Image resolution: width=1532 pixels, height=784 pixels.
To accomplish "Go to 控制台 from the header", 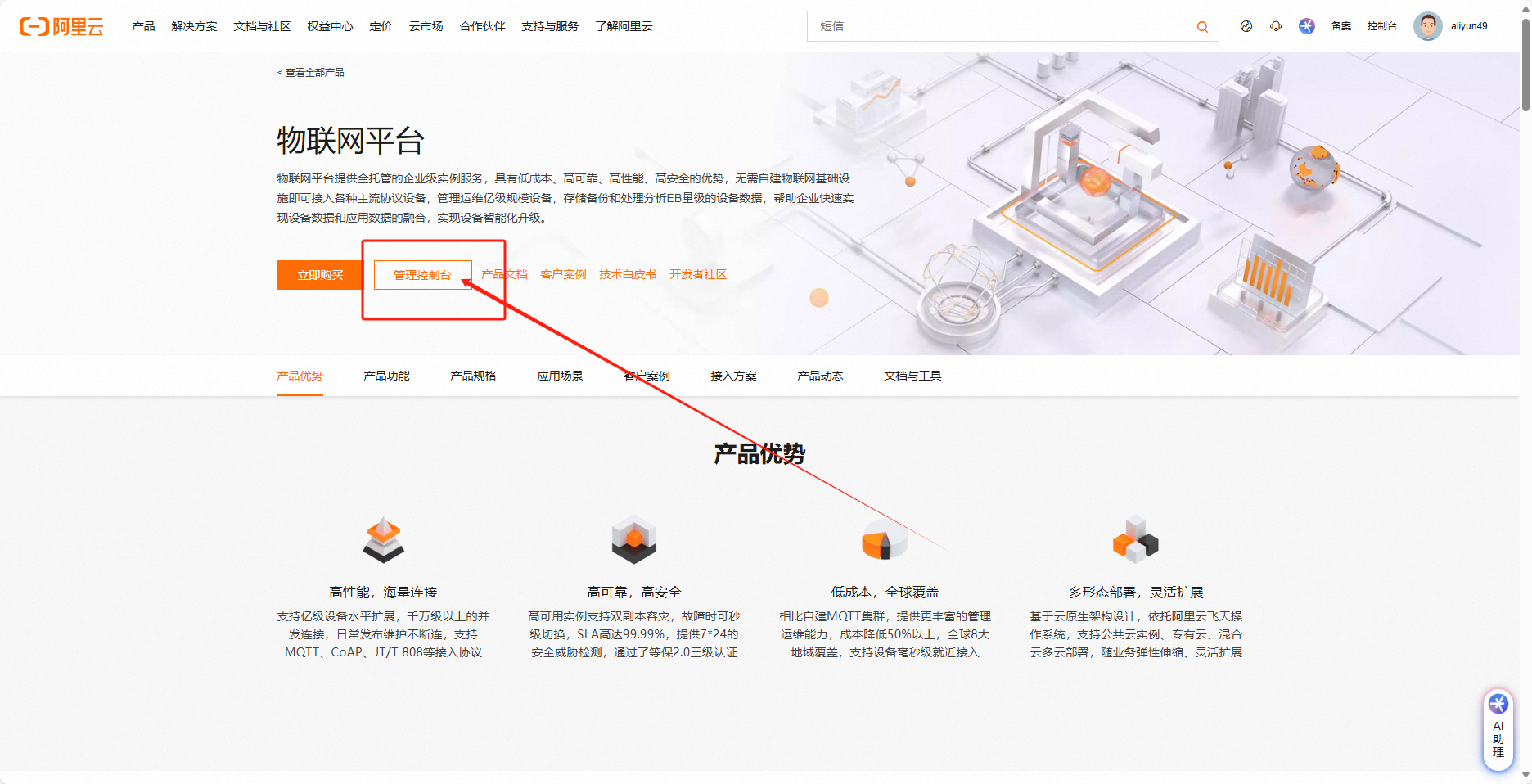I will (x=1382, y=26).
